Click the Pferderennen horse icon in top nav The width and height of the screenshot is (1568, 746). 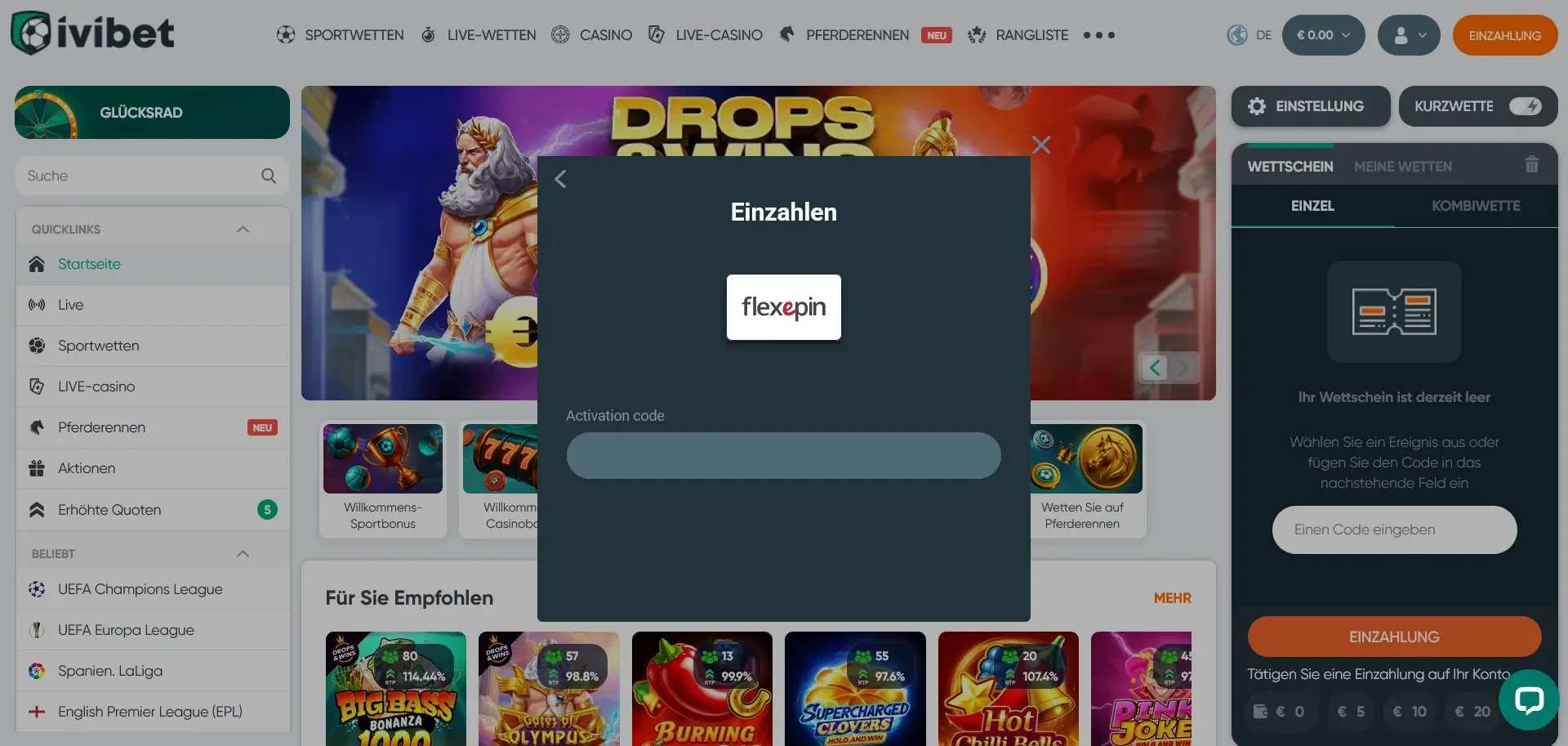[786, 35]
